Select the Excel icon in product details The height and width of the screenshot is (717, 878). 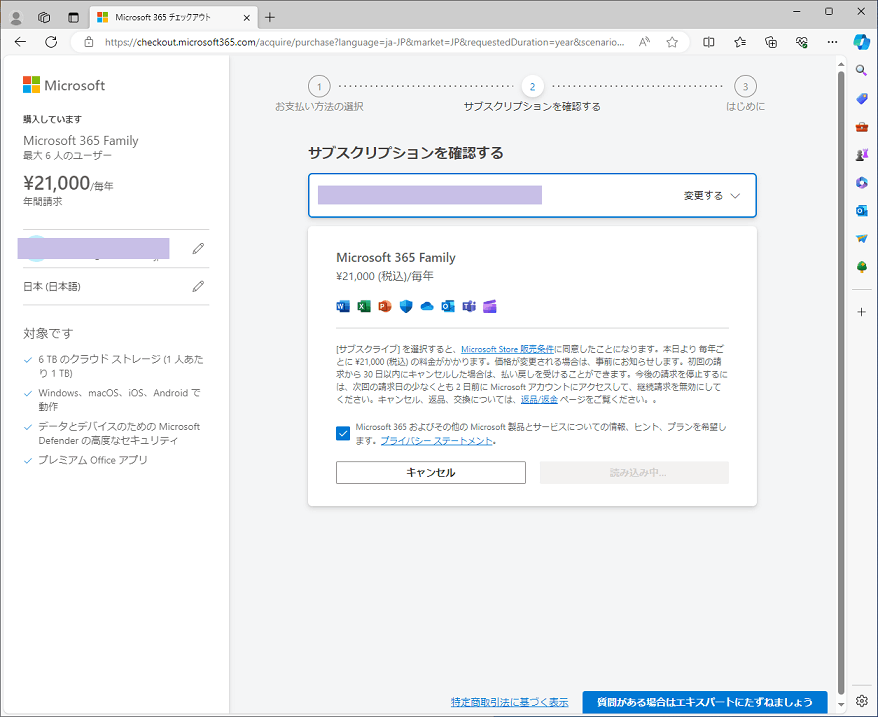pos(363,306)
